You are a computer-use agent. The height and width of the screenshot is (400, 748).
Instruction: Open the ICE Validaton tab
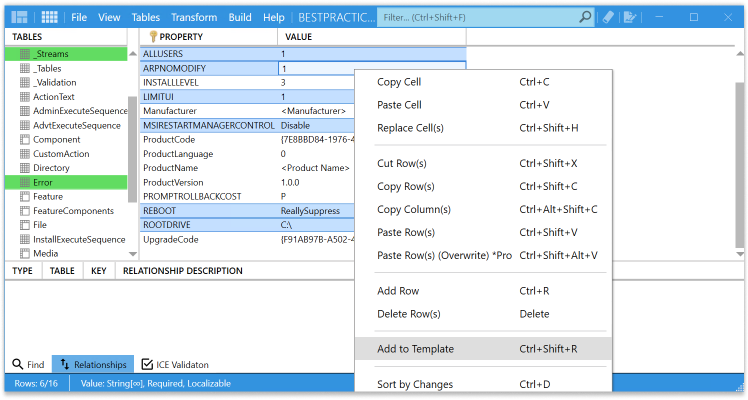pyautogui.click(x=175, y=364)
